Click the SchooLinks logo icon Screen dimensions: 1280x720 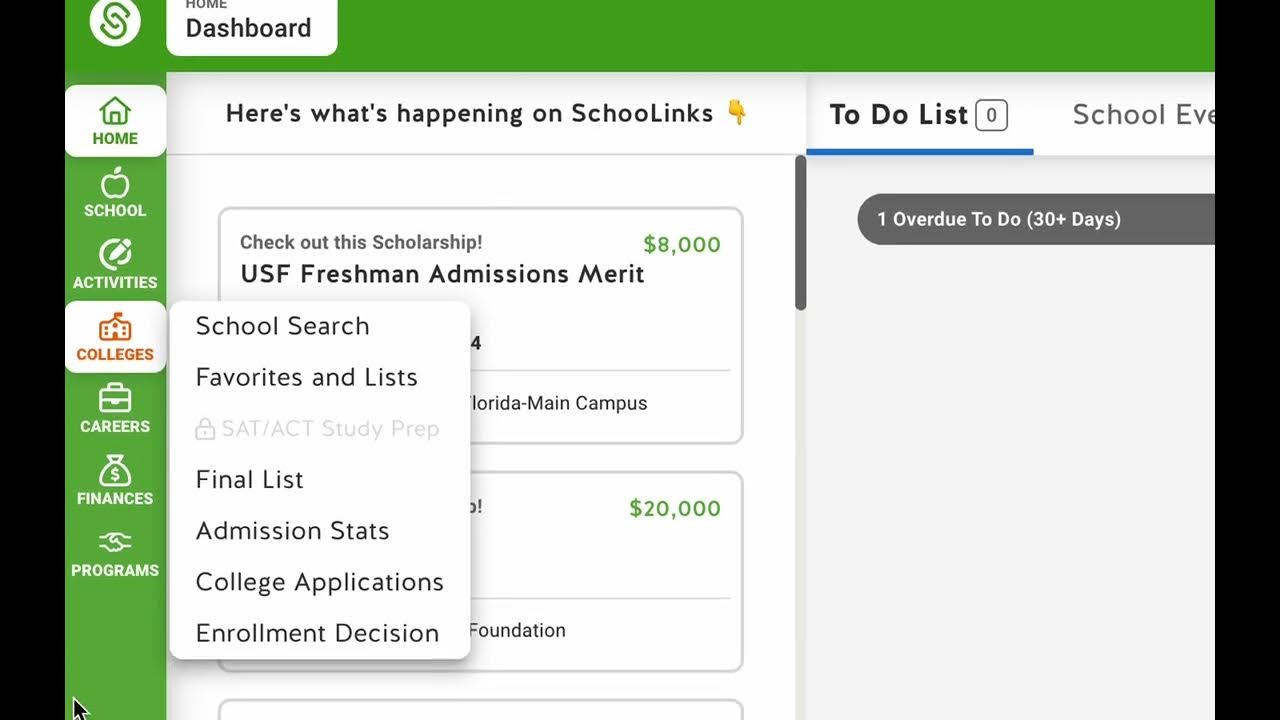(115, 21)
